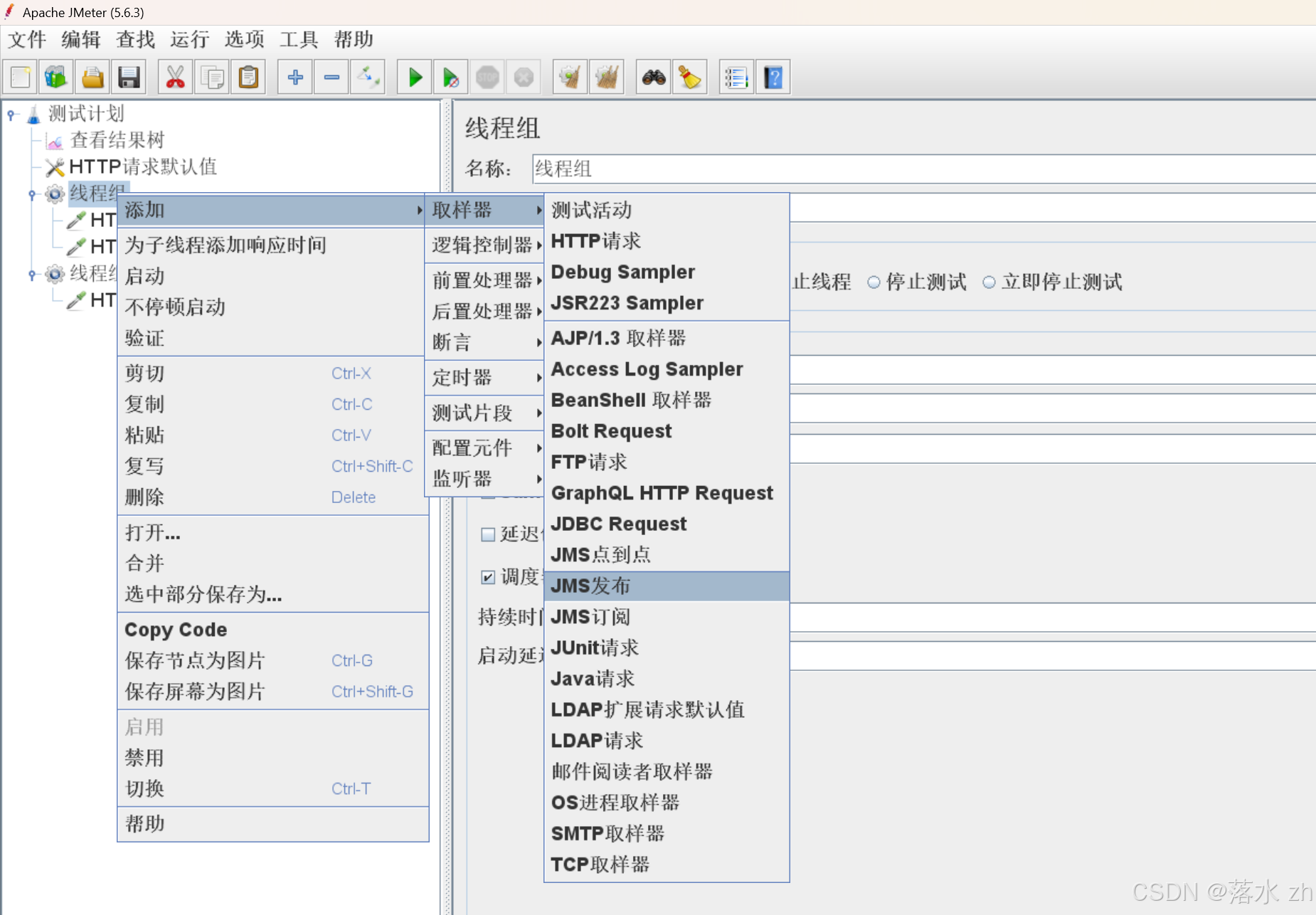
Task: Open the 编辑 menu
Action: 81,40
